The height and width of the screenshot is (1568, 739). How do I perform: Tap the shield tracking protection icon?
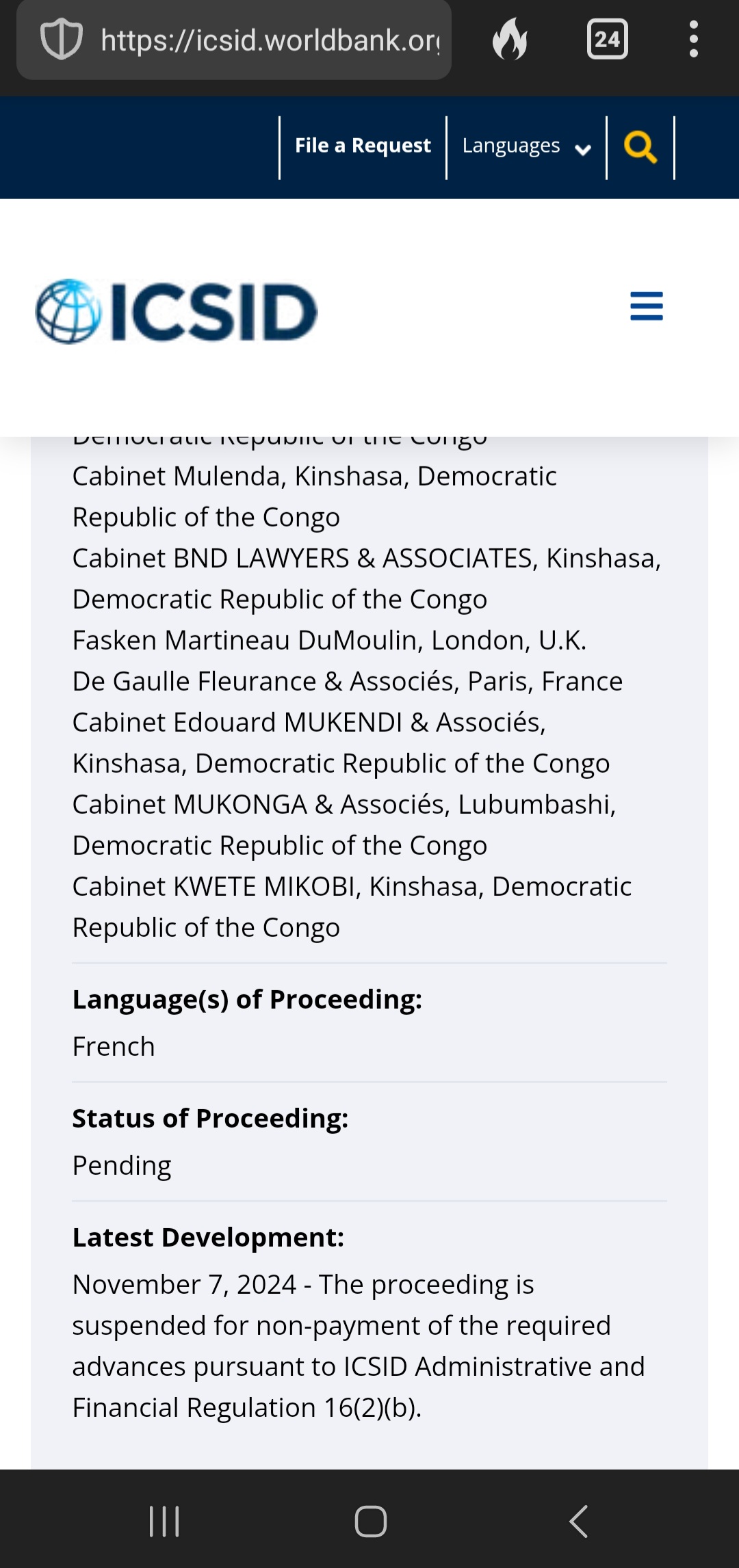click(x=62, y=40)
